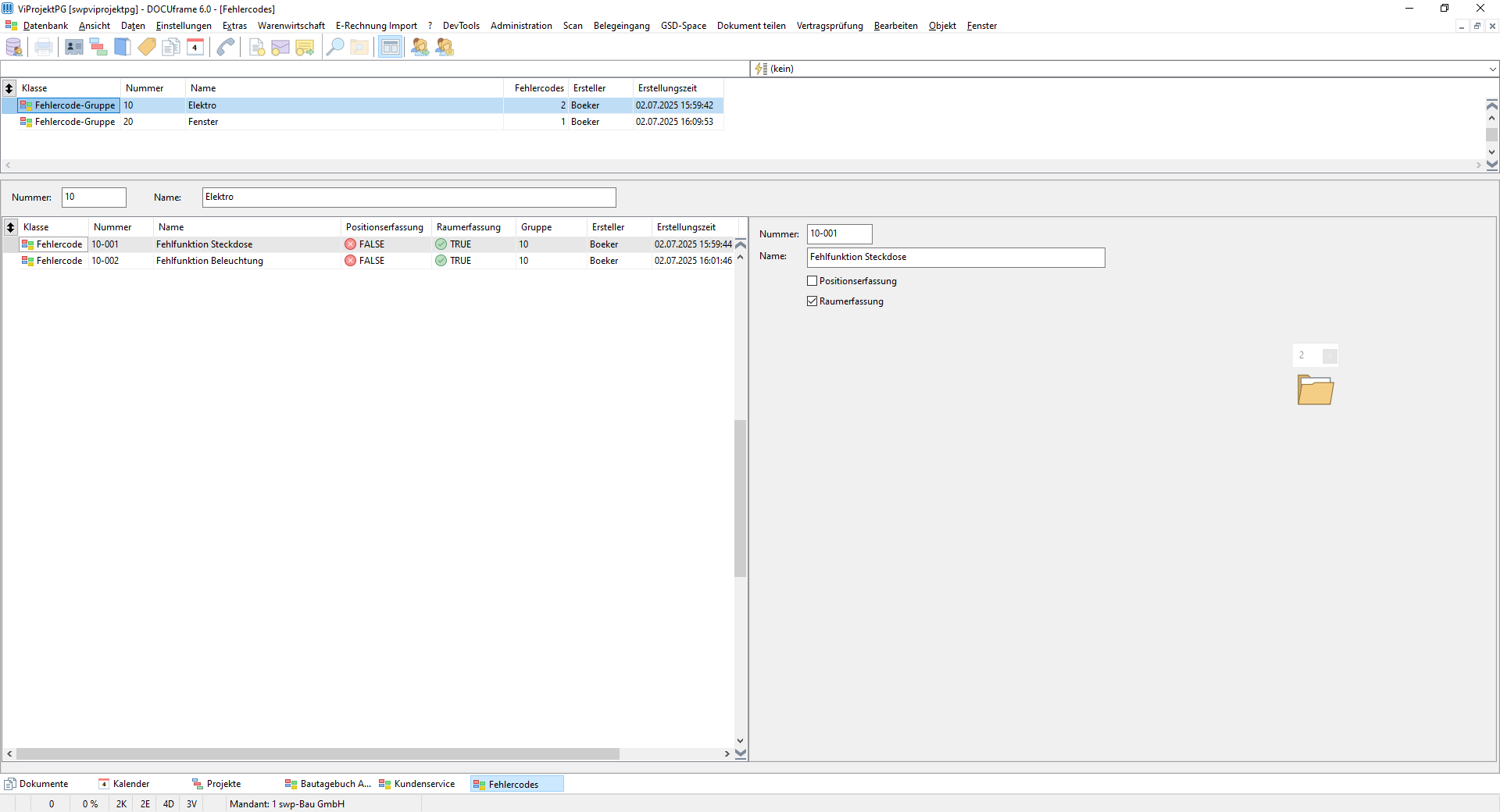1500x812 pixels.
Task: Switch to the Kalender tab
Action: coord(124,784)
